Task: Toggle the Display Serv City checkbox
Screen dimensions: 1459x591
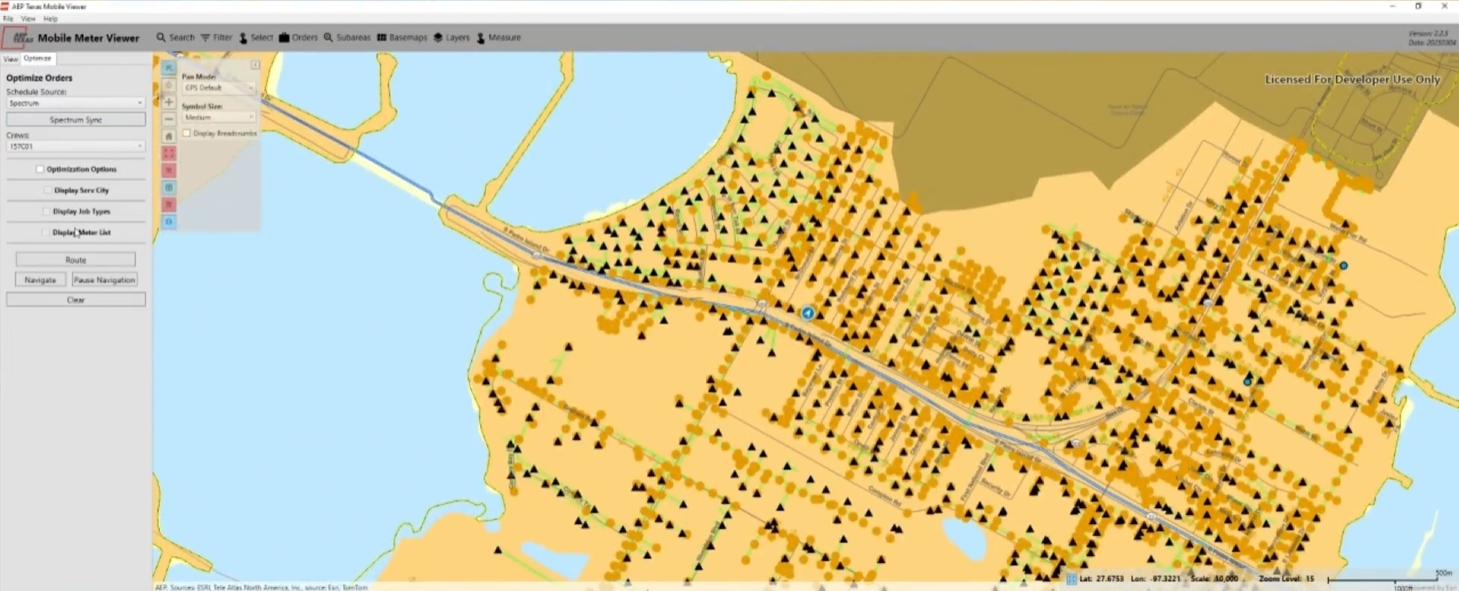Action: [x=47, y=190]
